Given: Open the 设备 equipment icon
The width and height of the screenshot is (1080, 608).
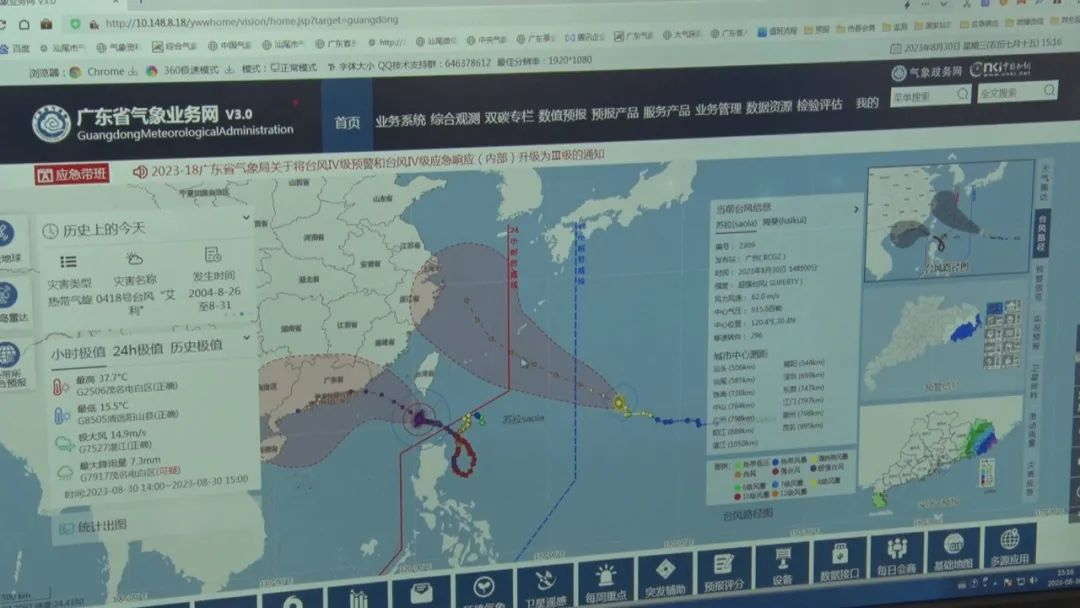Looking at the screenshot, I should 782,557.
